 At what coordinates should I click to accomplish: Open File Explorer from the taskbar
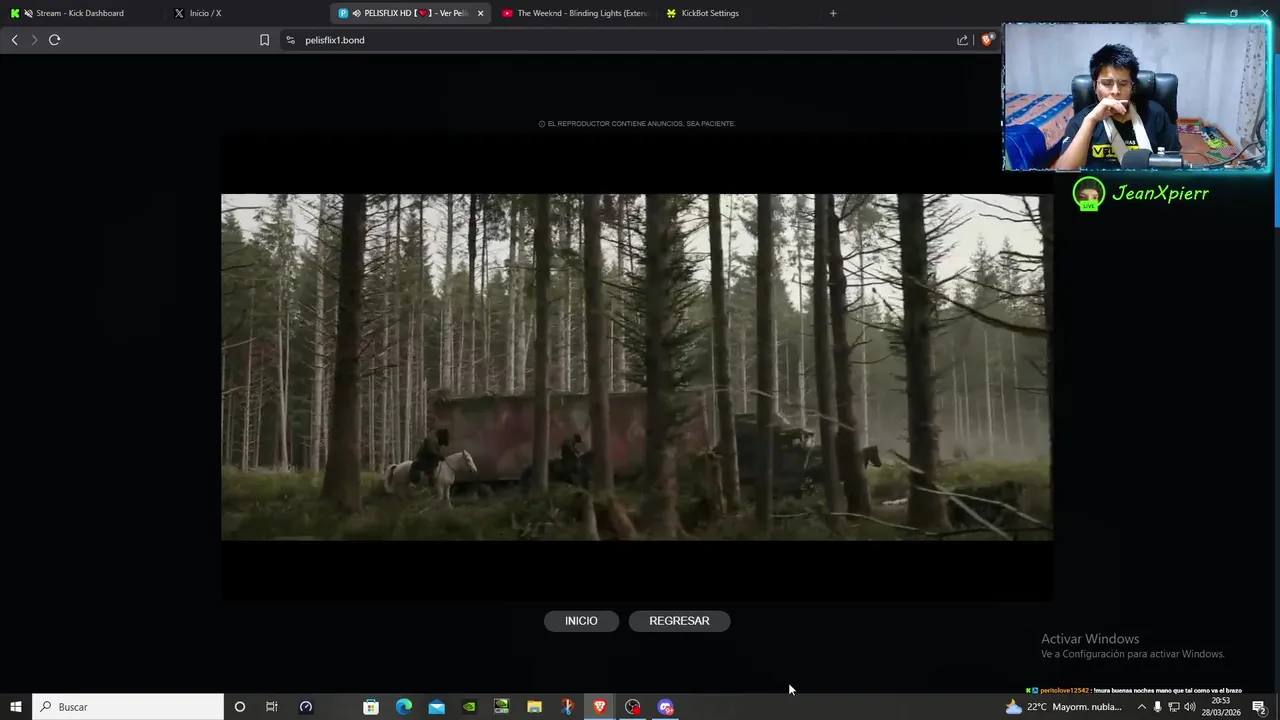[535, 707]
